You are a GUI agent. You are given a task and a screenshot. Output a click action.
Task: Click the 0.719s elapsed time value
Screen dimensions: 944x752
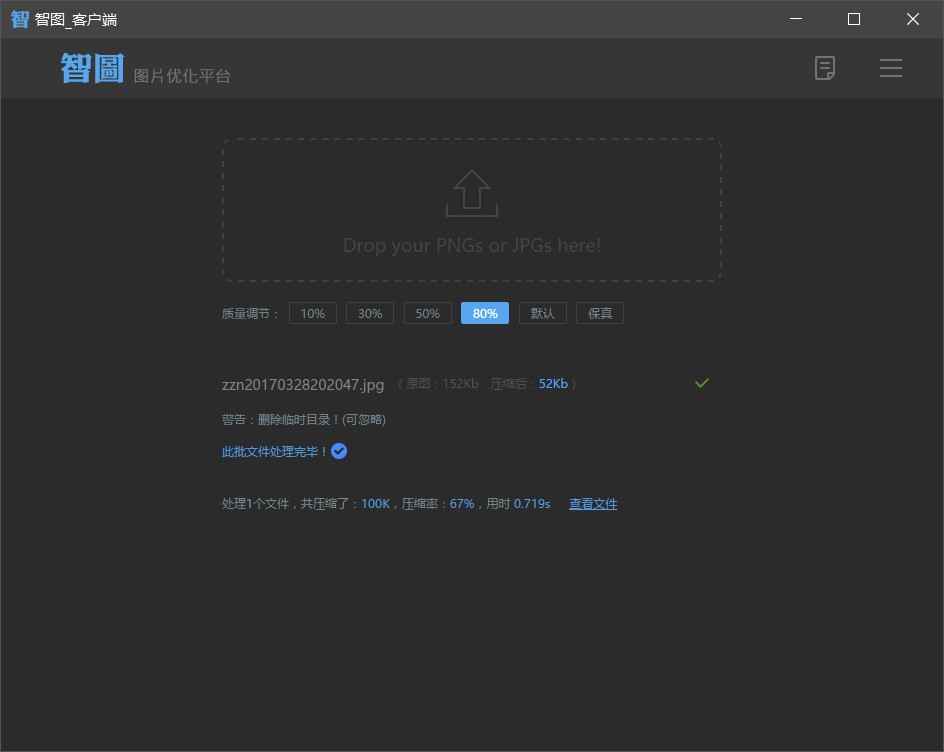point(532,503)
